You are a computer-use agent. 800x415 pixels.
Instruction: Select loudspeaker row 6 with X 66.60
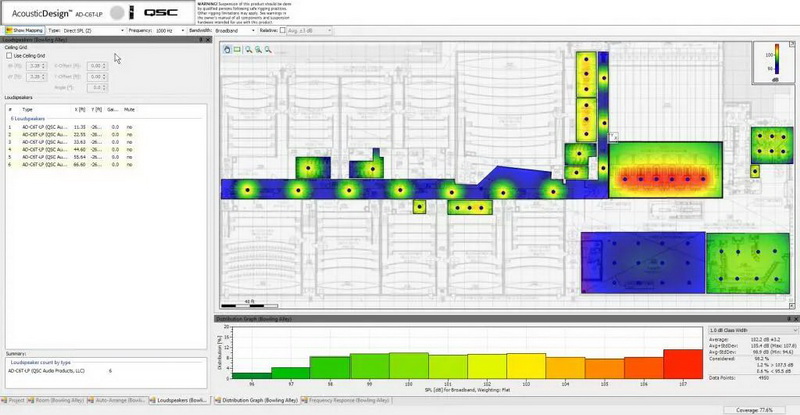pyautogui.click(x=71, y=164)
